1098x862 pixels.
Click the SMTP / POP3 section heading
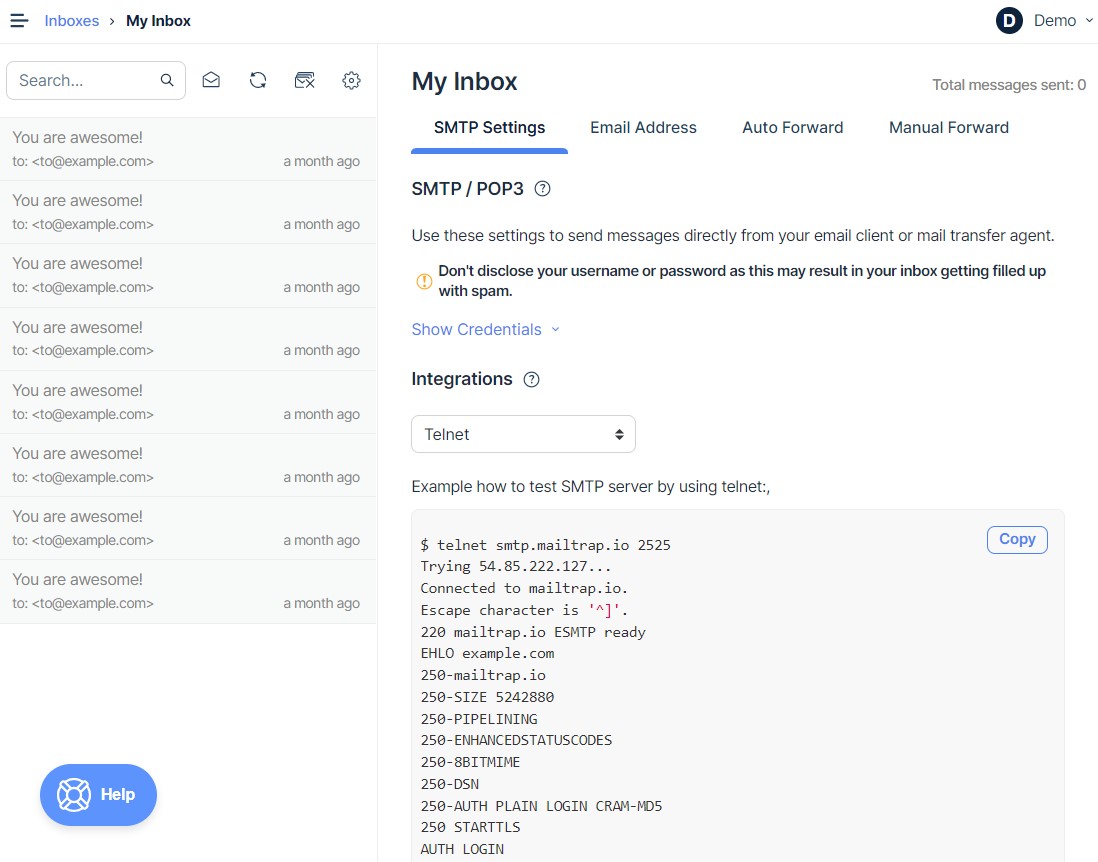(x=468, y=189)
